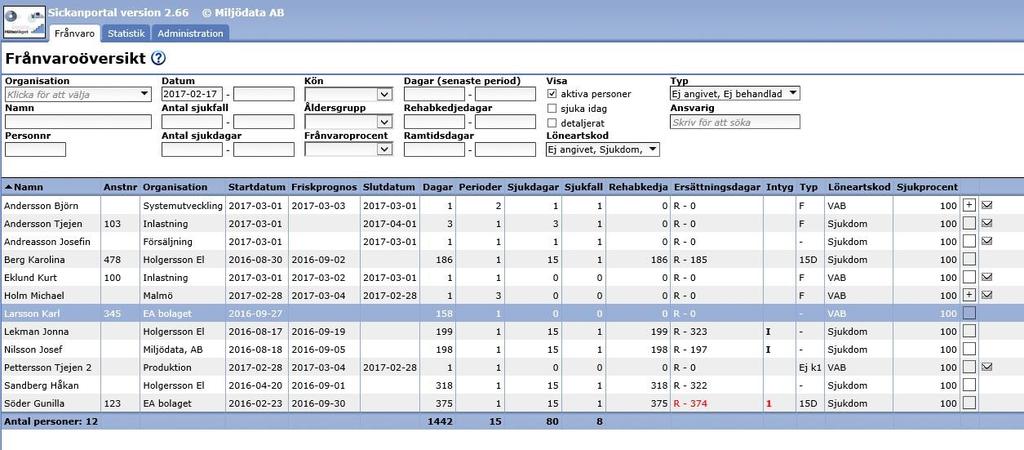Open the Kön dropdown
This screenshot has width=1024, height=450.
click(x=348, y=94)
